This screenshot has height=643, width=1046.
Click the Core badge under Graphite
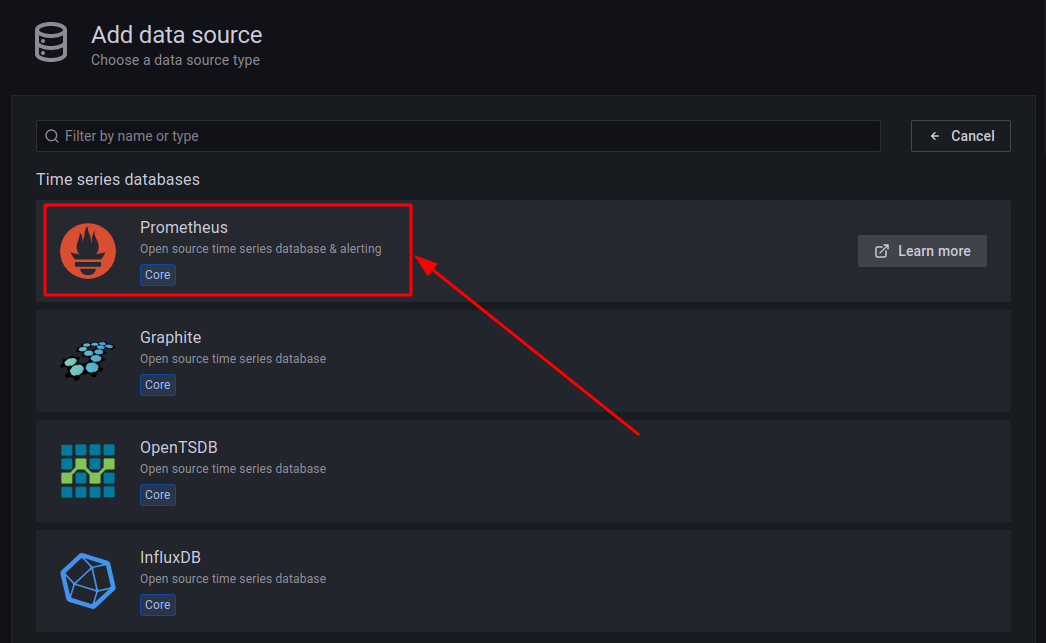pyautogui.click(x=157, y=384)
